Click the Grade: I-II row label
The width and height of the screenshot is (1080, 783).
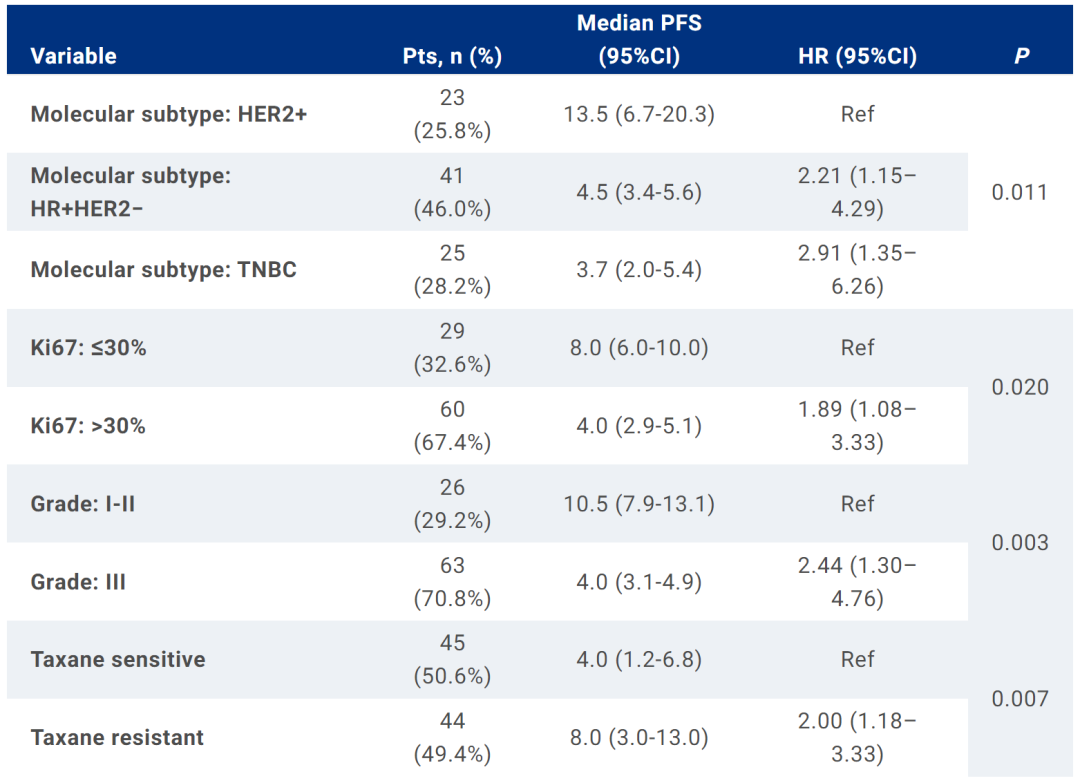click(x=83, y=504)
